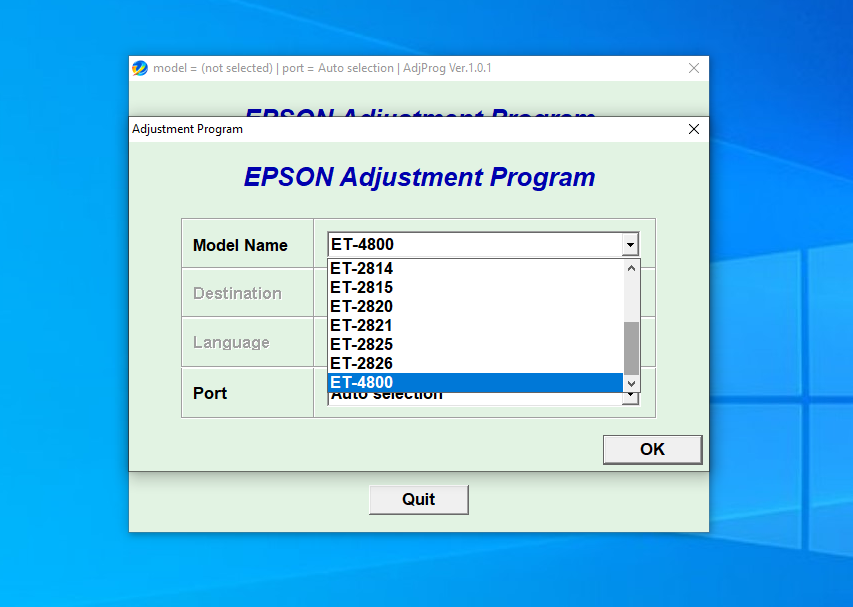The height and width of the screenshot is (607, 853).
Task: Click the AdjProg application icon in the title bar
Action: [139, 68]
